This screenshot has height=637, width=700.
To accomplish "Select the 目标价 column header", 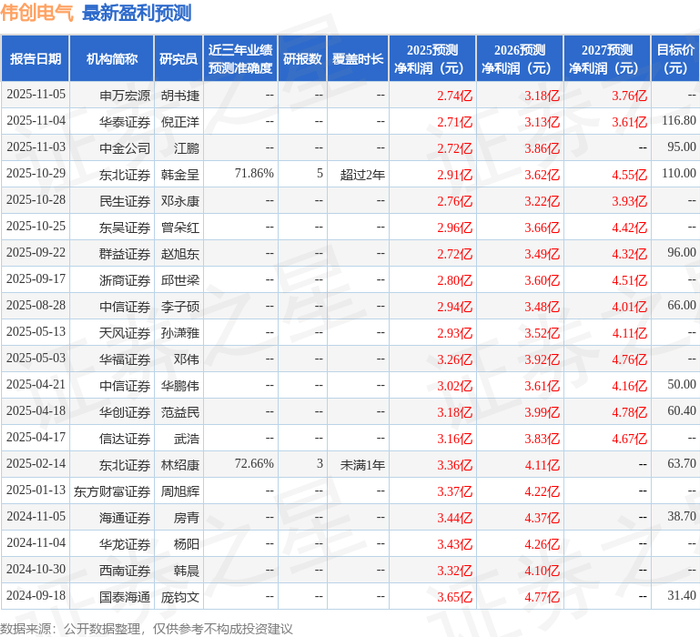I will (x=675, y=58).
